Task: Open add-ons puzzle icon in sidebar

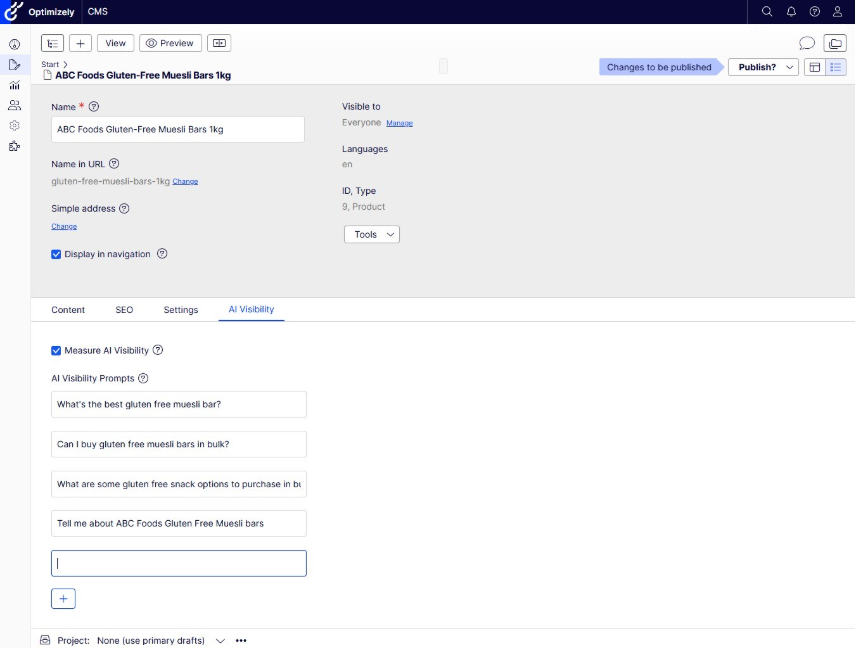Action: tap(15, 146)
